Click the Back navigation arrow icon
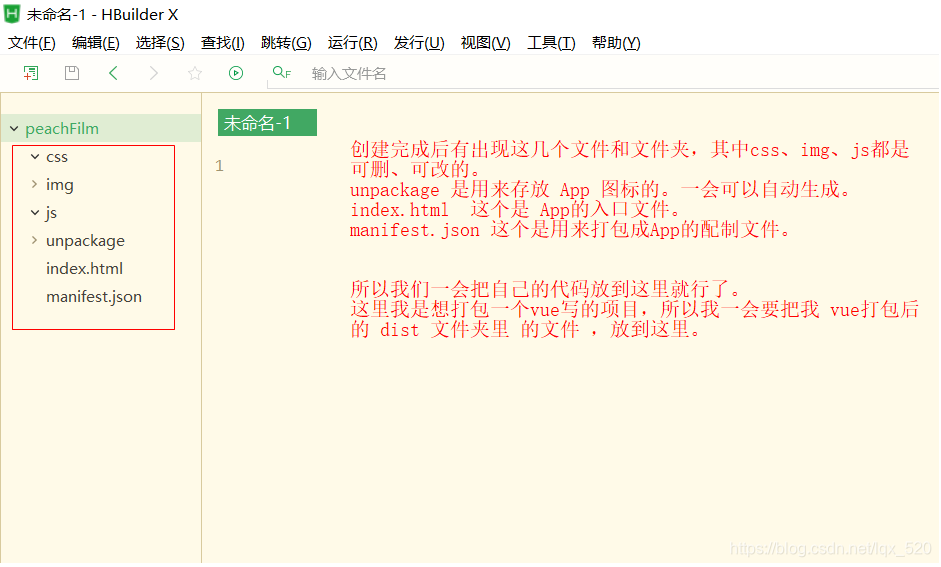This screenshot has height=567, width=941. (113, 73)
